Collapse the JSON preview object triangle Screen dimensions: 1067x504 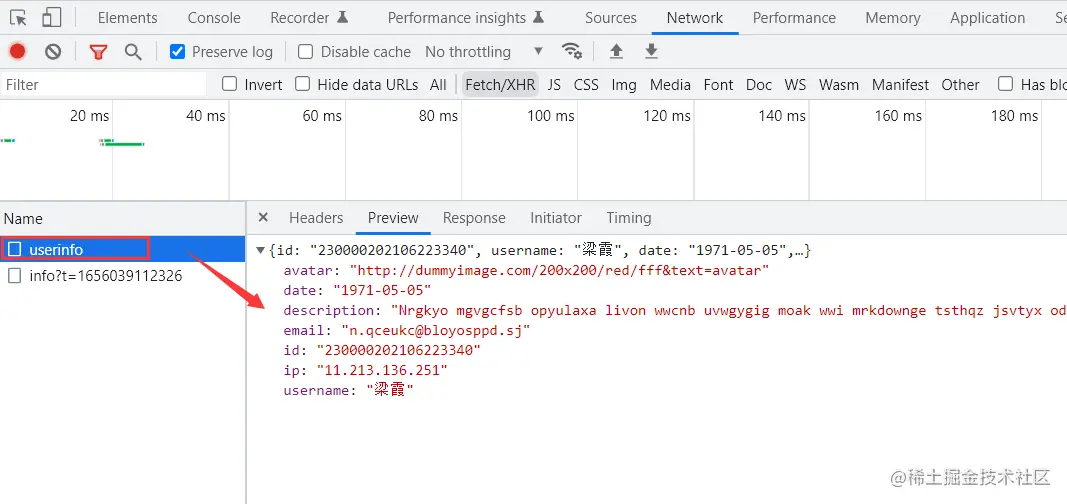point(261,251)
